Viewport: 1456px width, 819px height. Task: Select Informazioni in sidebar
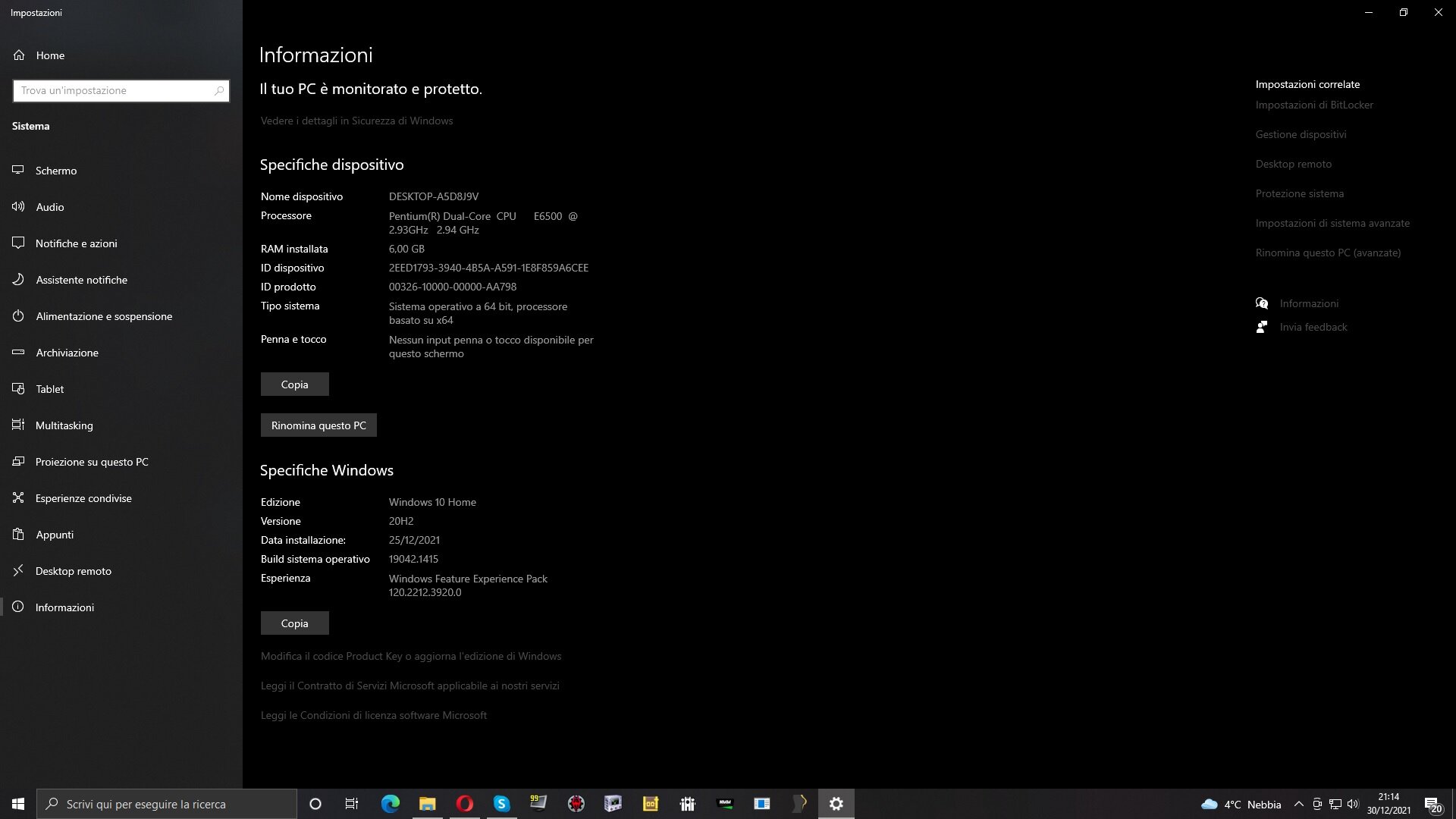click(x=121, y=607)
